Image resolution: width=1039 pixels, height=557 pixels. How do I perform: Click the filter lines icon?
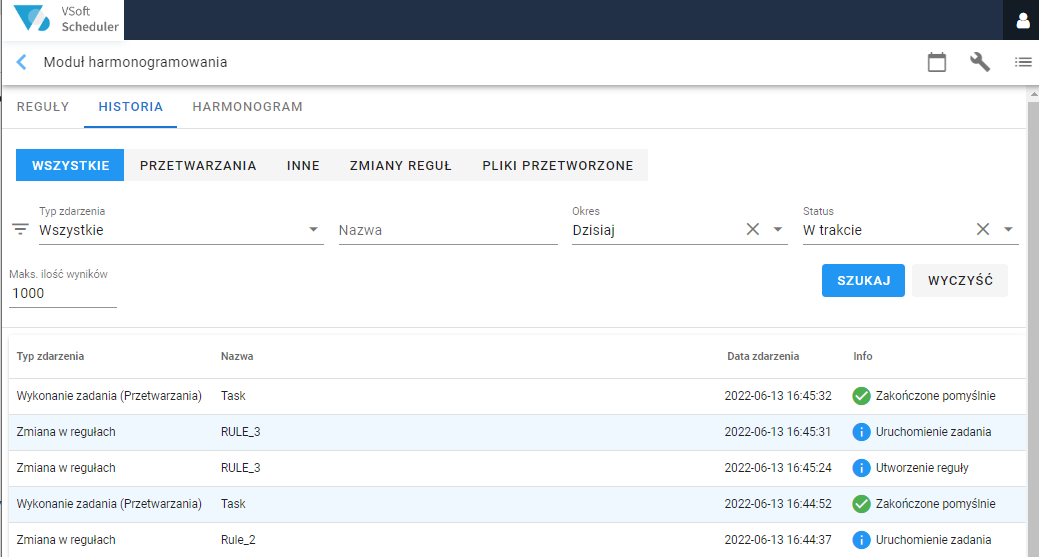[x=20, y=230]
